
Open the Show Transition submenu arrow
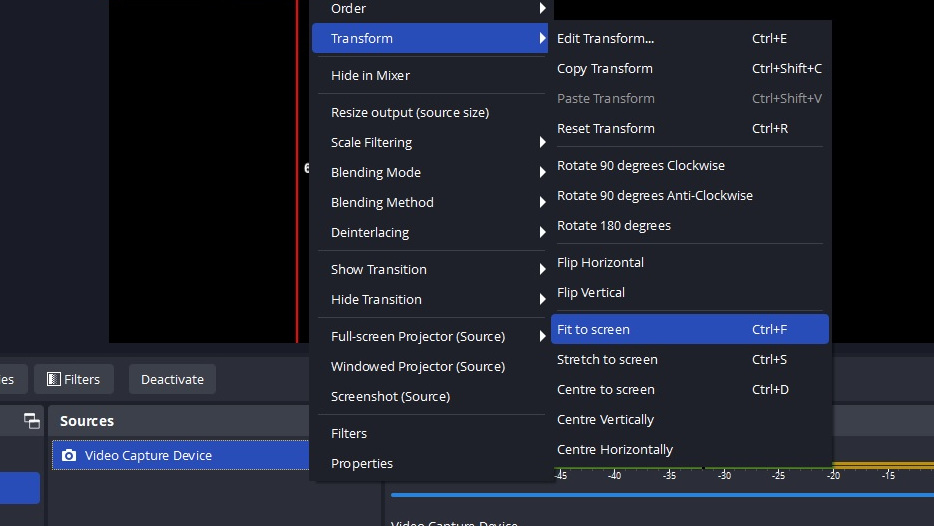(x=542, y=269)
